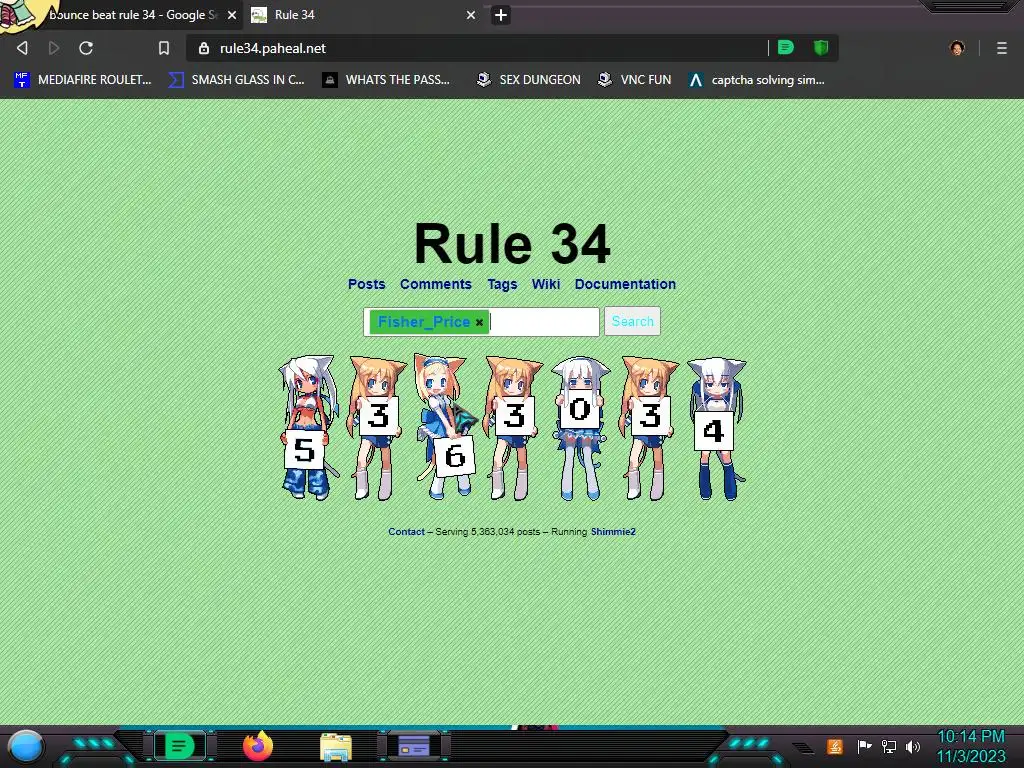Bookmark this page using the bookmark icon
This screenshot has height=768, width=1024.
tap(164, 48)
